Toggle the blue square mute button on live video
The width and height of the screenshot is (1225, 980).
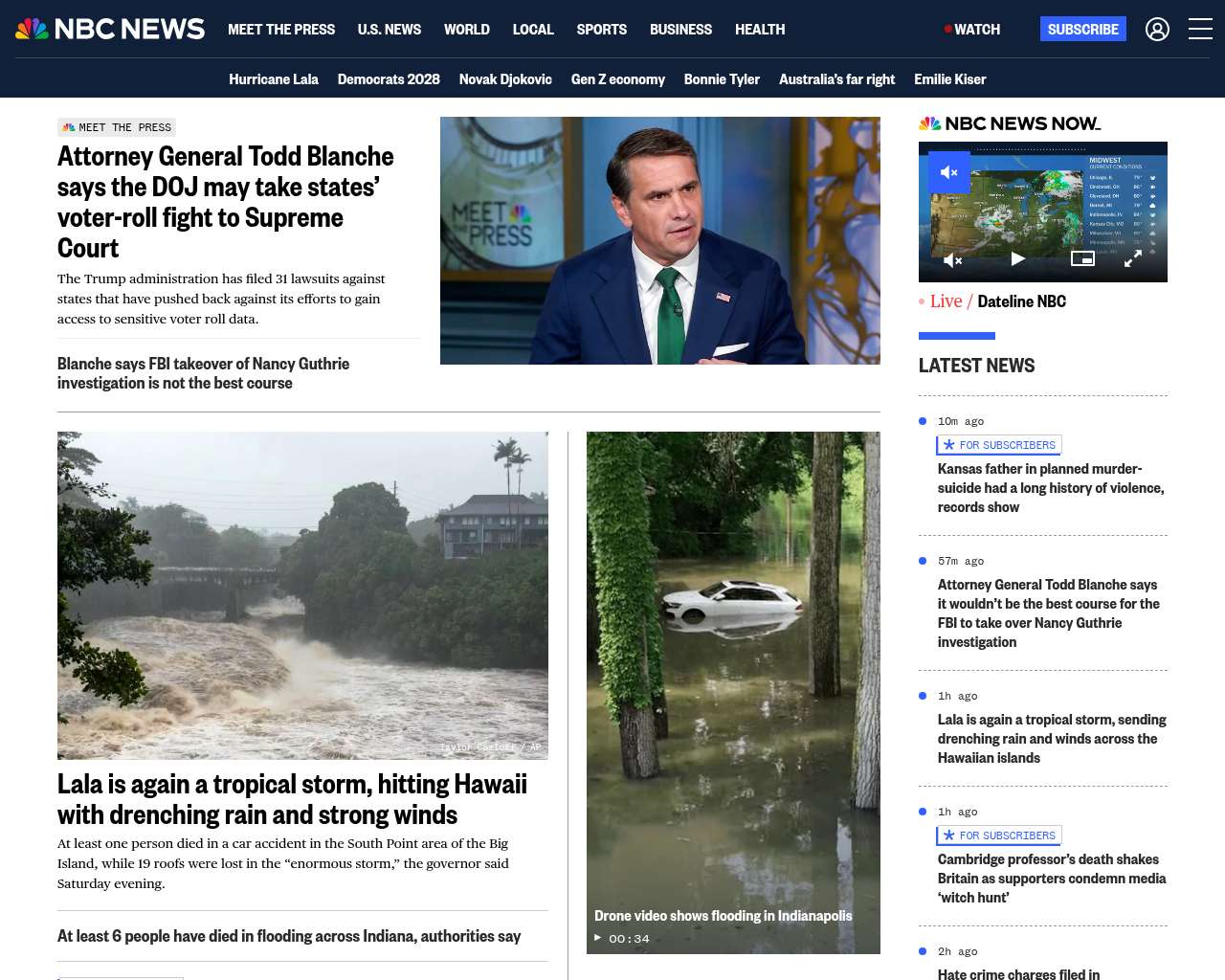point(949,172)
